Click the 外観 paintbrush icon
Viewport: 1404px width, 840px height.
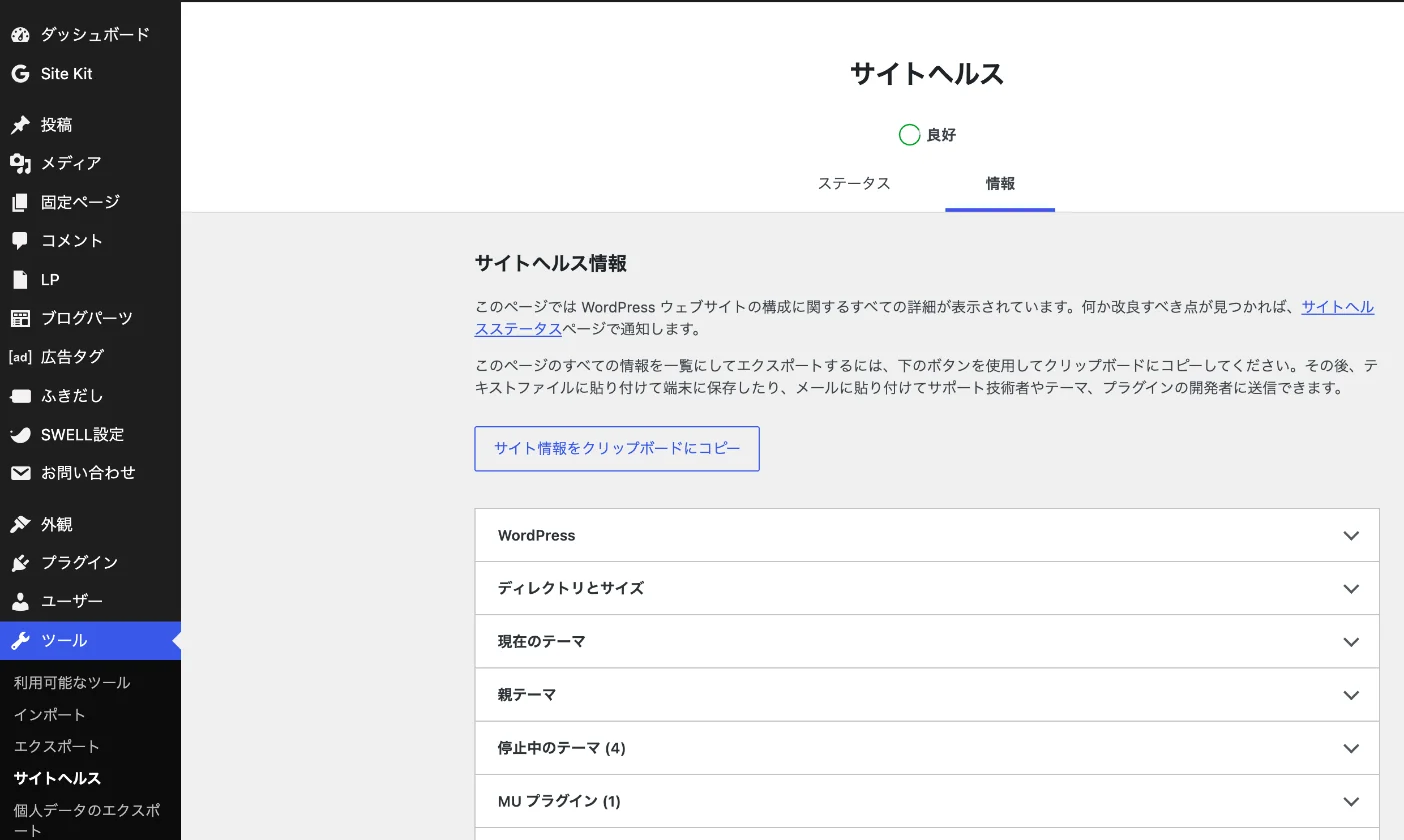20,525
